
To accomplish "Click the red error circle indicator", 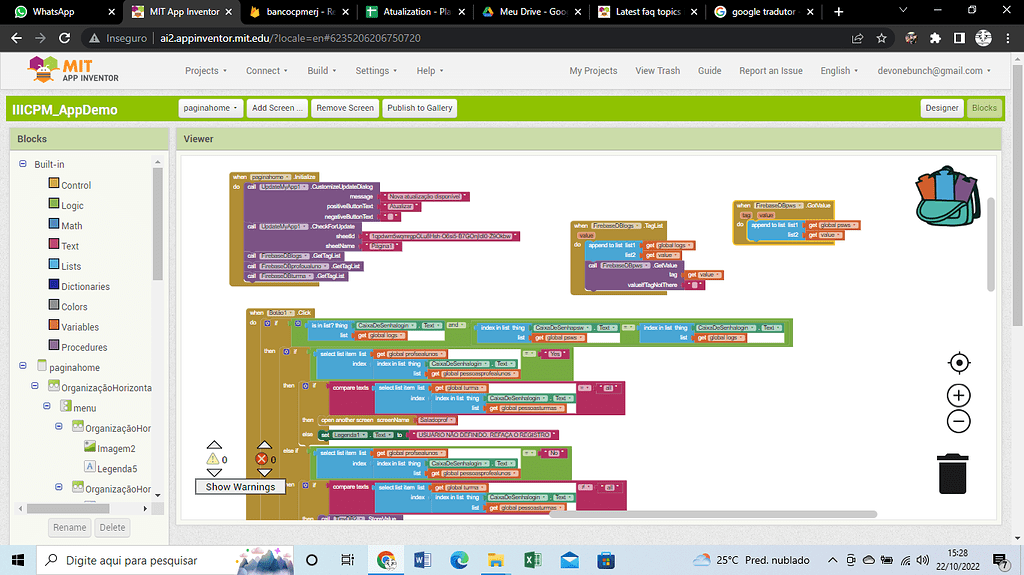I will (x=263, y=459).
